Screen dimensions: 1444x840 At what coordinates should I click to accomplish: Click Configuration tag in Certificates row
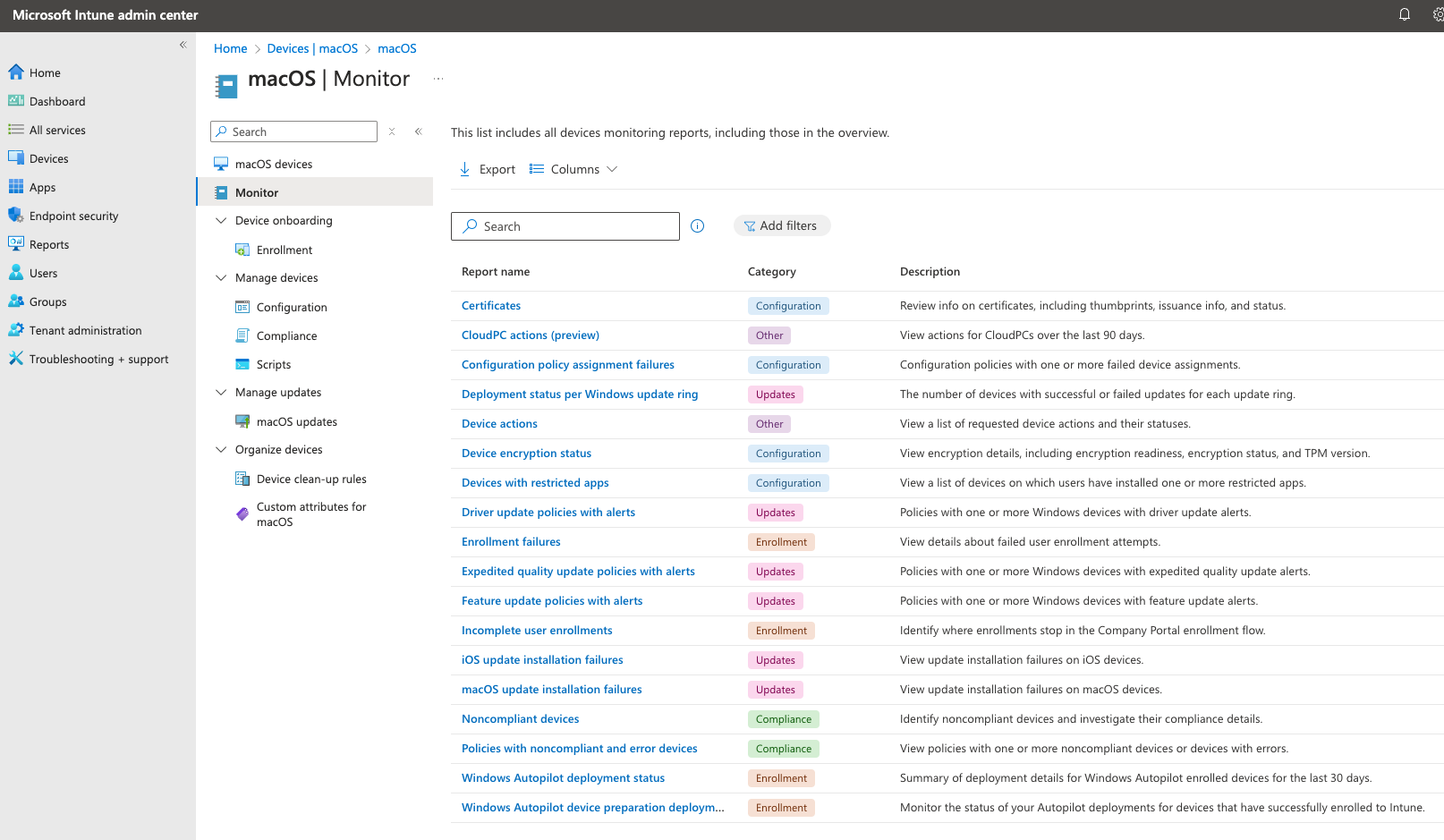pos(788,306)
